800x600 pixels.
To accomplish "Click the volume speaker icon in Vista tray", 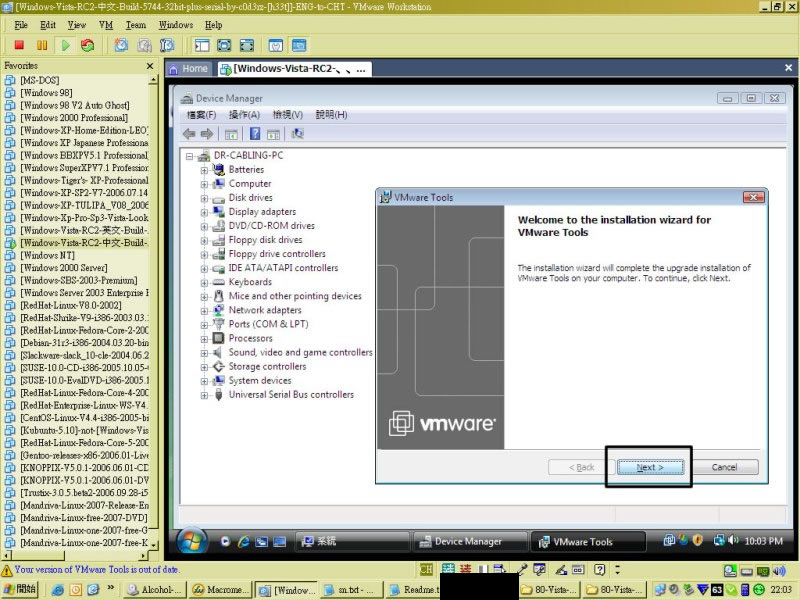I will point(734,540).
